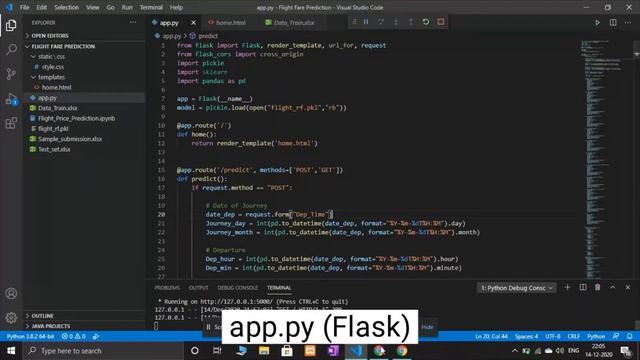Open Extensions view
Viewport: 640px width, 360px height.
click(11, 123)
